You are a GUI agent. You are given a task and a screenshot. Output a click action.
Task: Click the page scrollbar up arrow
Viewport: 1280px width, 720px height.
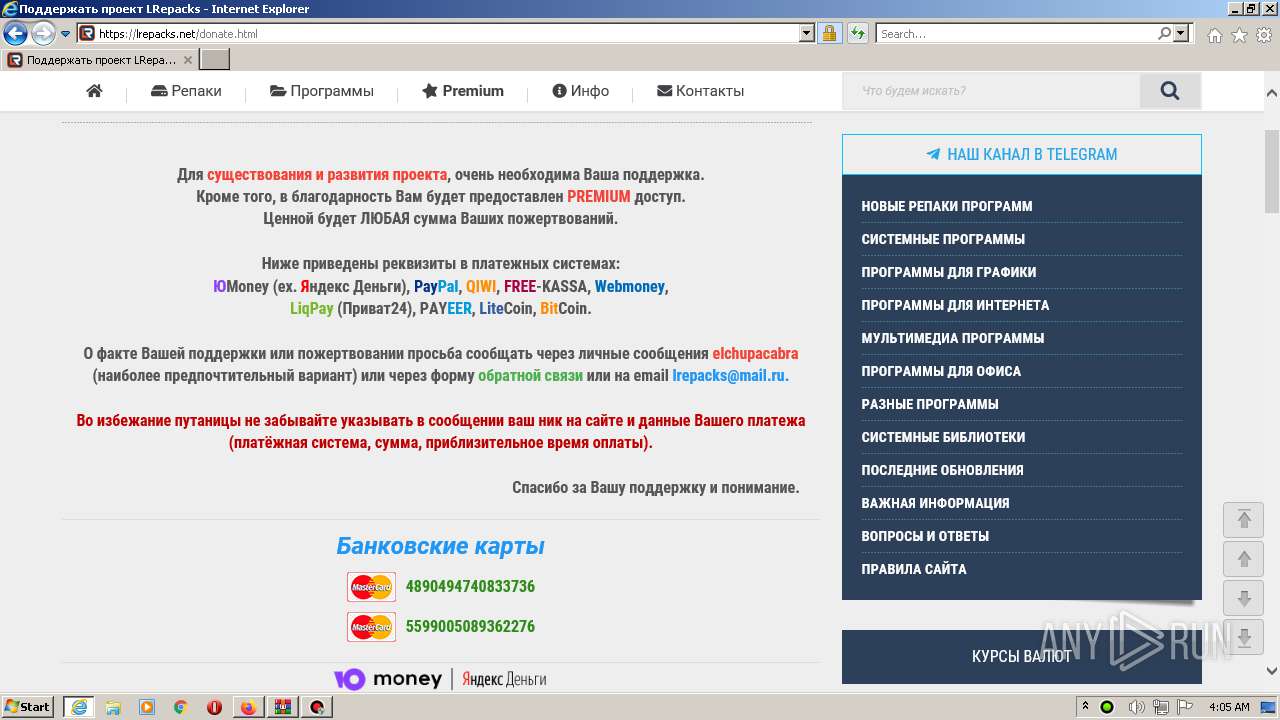(1272, 92)
